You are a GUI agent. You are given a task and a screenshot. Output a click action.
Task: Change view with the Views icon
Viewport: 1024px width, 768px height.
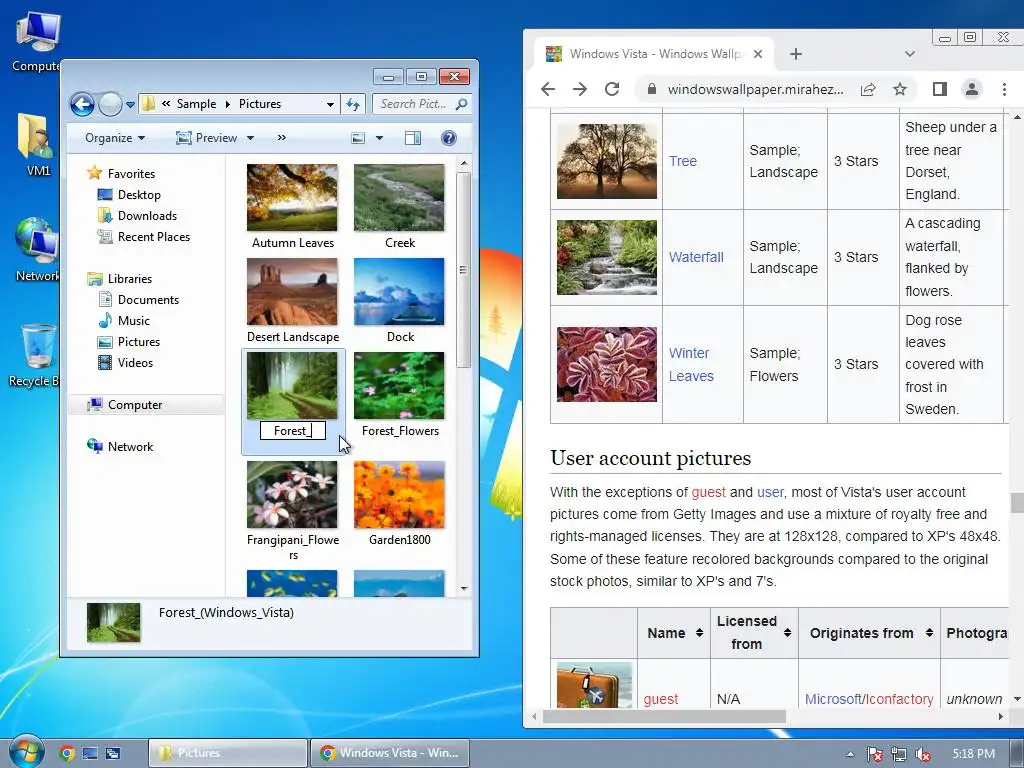(x=358, y=138)
